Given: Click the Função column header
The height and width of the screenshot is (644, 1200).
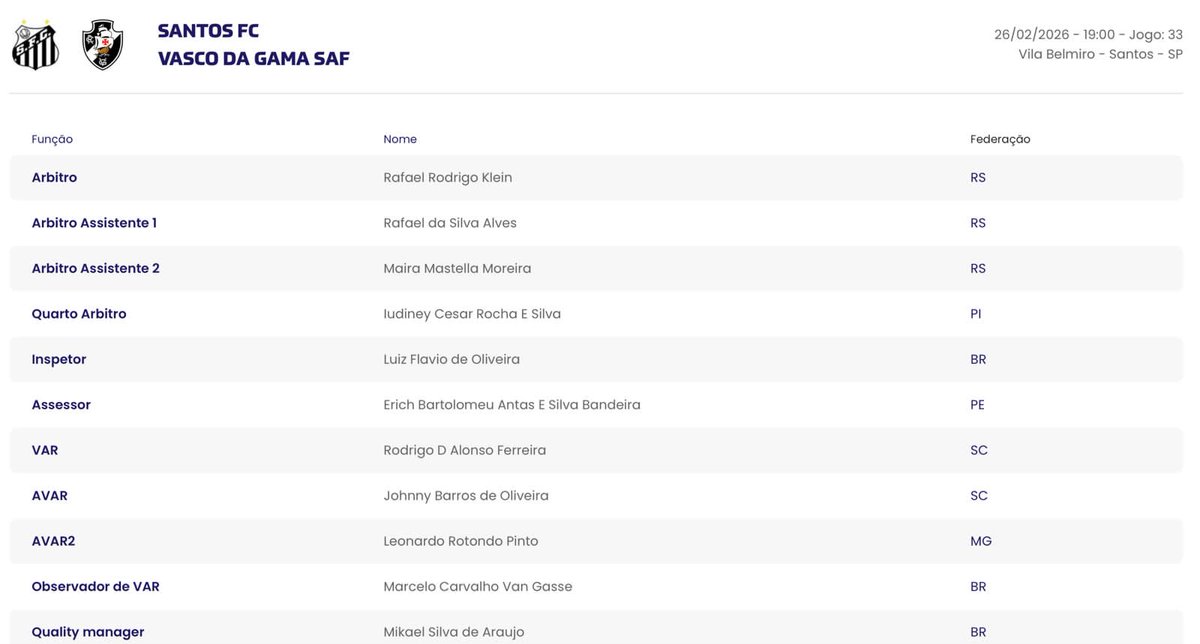Looking at the screenshot, I should point(52,139).
